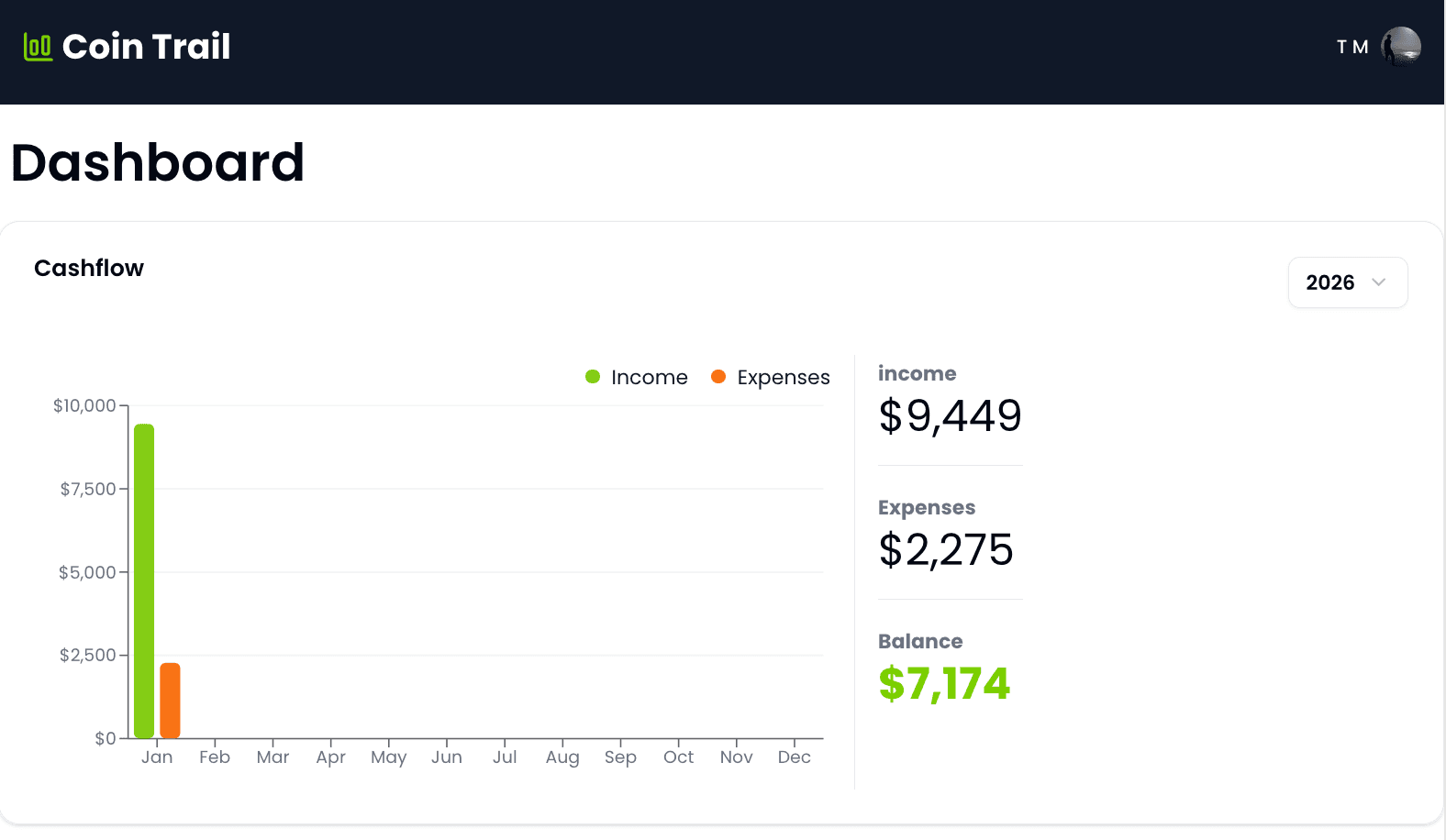Click the green Income legend dot
Screen dimensions: 1446x840
click(x=593, y=377)
